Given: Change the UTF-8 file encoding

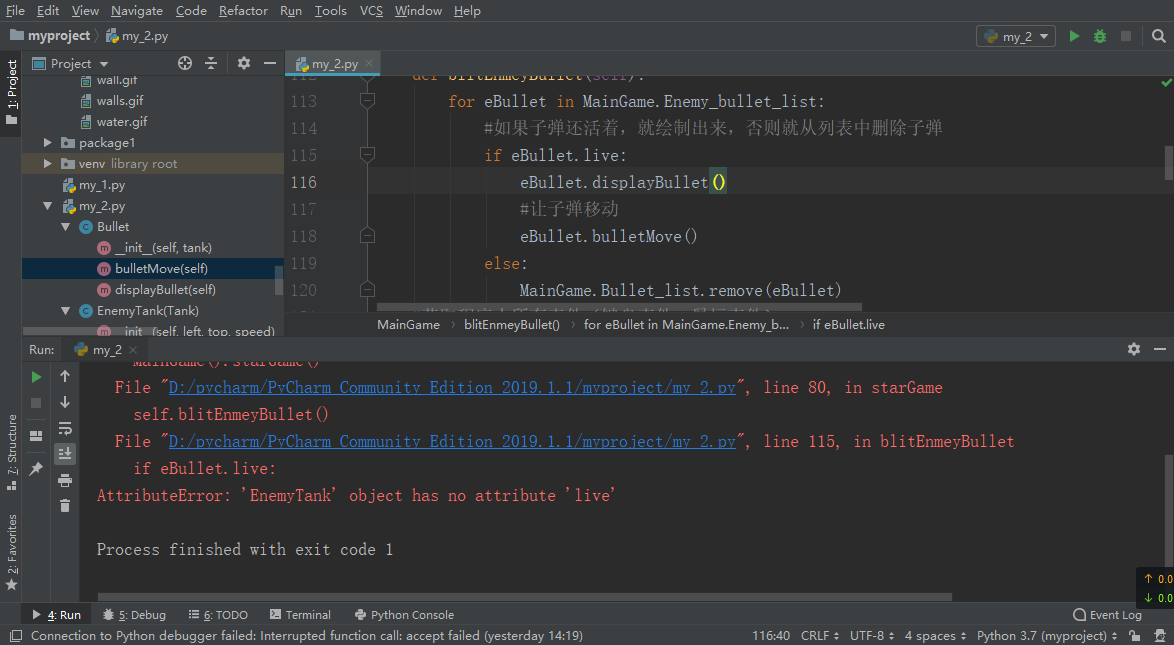Looking at the screenshot, I should [x=872, y=636].
